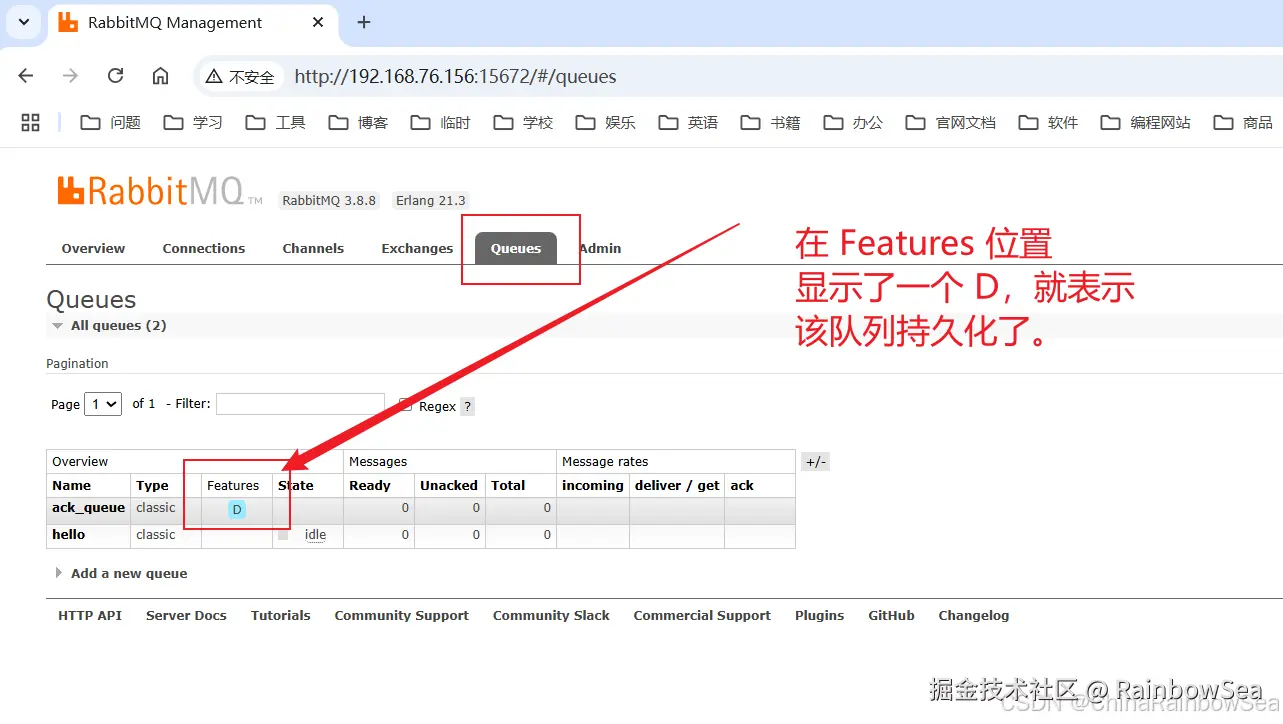Open the hello queue details
The width and height of the screenshot is (1283, 724).
click(x=68, y=535)
